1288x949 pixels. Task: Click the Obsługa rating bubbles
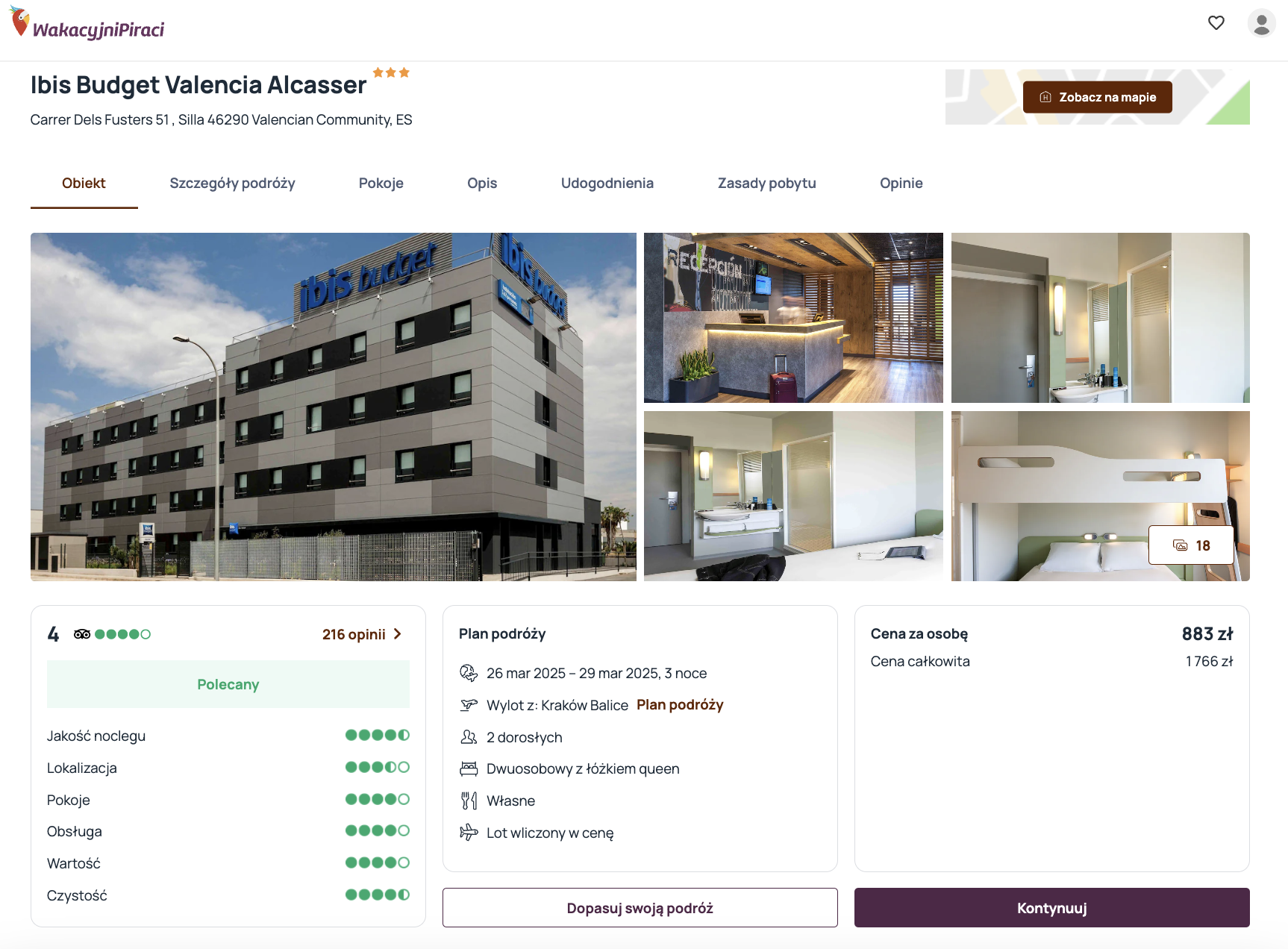(x=378, y=830)
